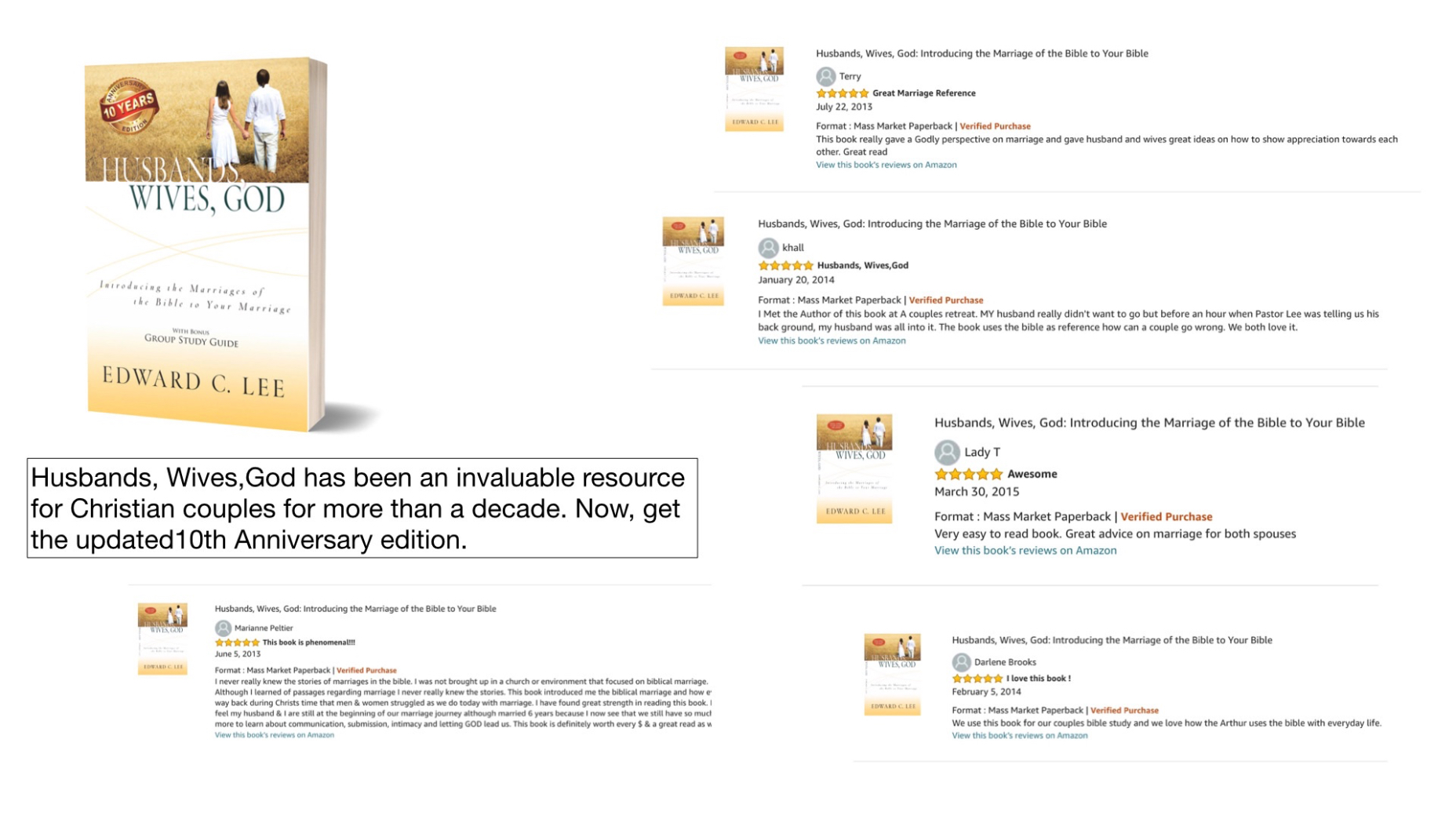Viewport: 1456px width, 819px height.
Task: Select the book thumbnail beside Darlene Brooks' review
Action: (x=892, y=675)
